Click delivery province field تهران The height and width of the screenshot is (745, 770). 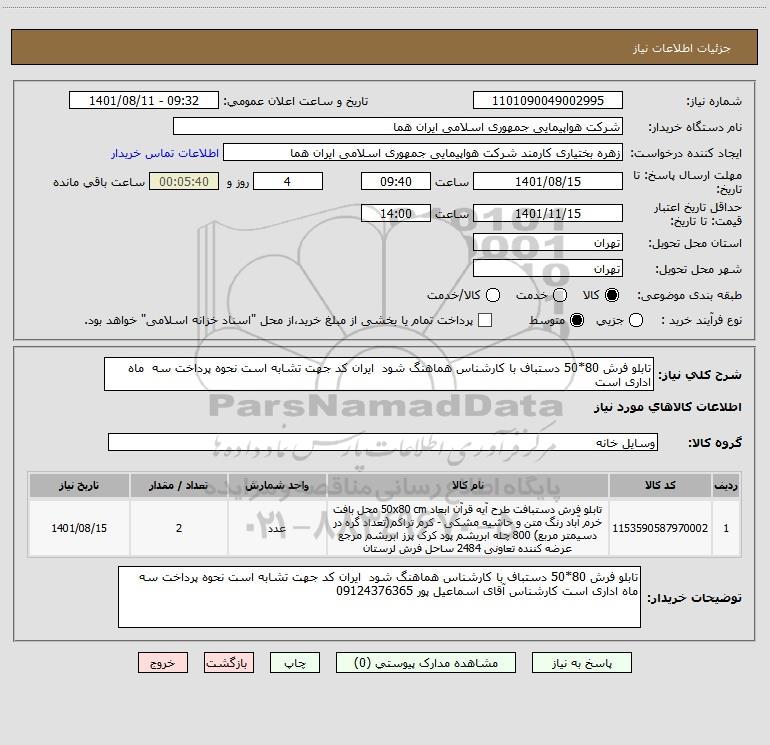click(548, 242)
